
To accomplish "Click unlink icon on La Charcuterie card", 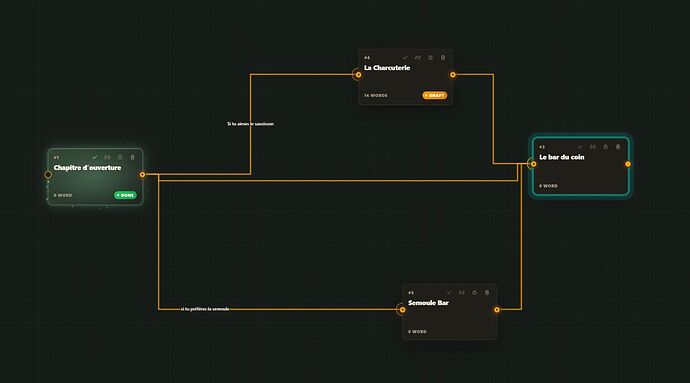I will click(418, 58).
